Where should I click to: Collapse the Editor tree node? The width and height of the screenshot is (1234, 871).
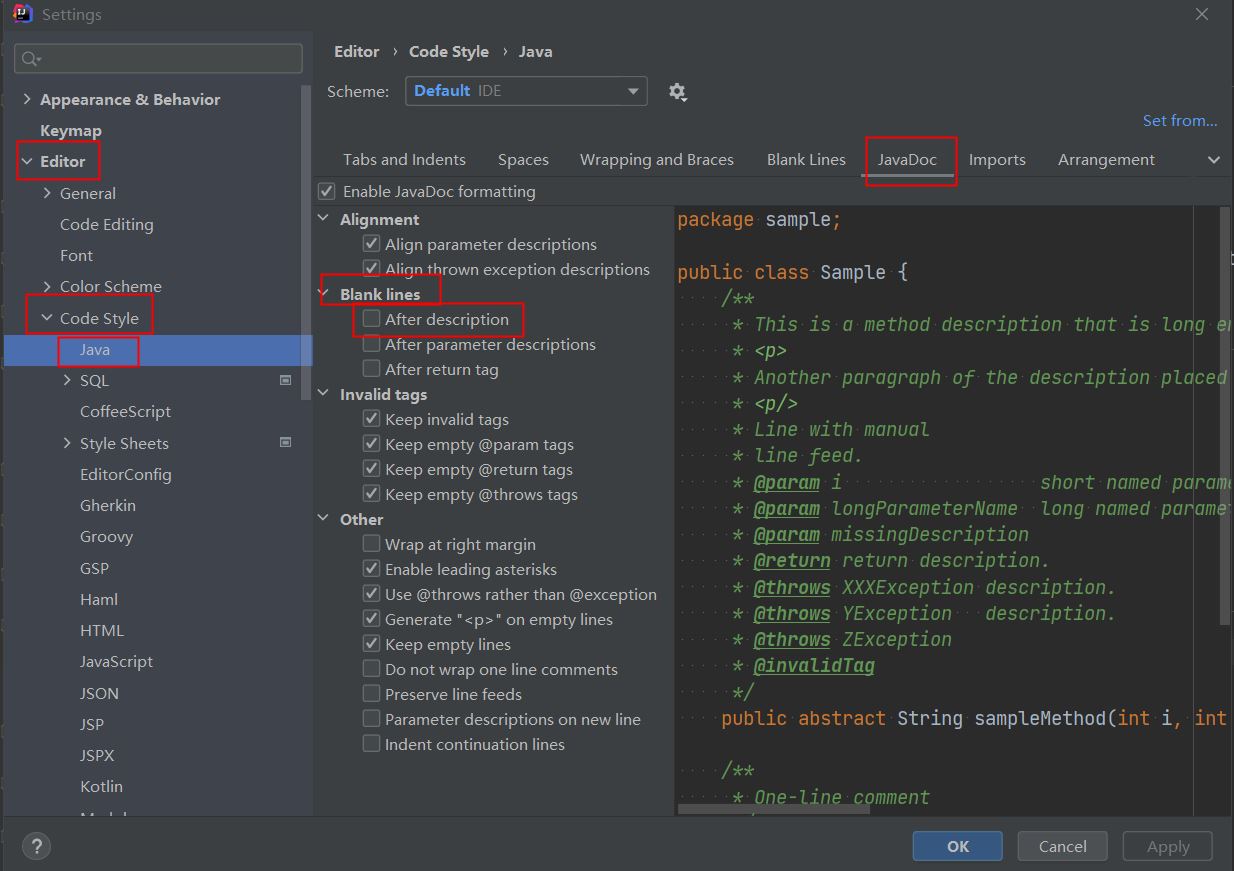click(x=27, y=161)
